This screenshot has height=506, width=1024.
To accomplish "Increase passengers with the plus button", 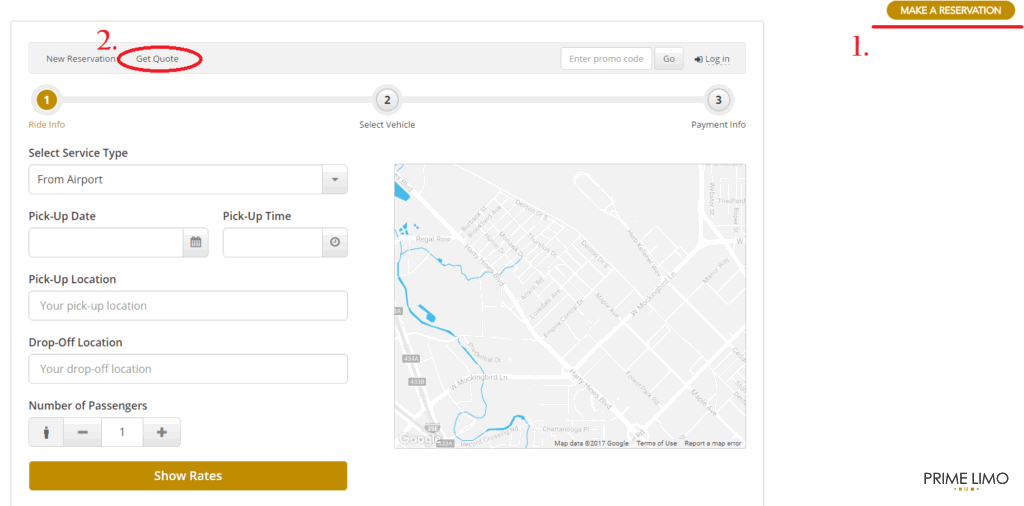I will point(161,433).
